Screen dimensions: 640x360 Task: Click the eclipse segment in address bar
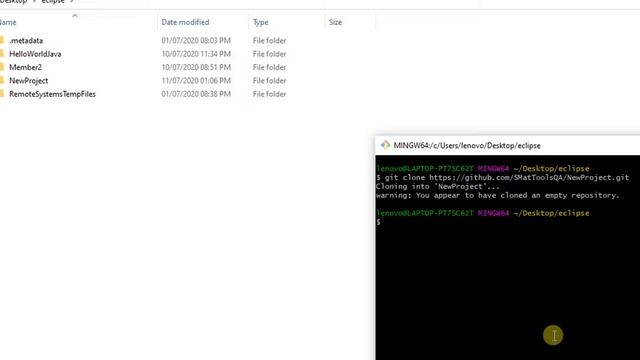click(x=53, y=2)
